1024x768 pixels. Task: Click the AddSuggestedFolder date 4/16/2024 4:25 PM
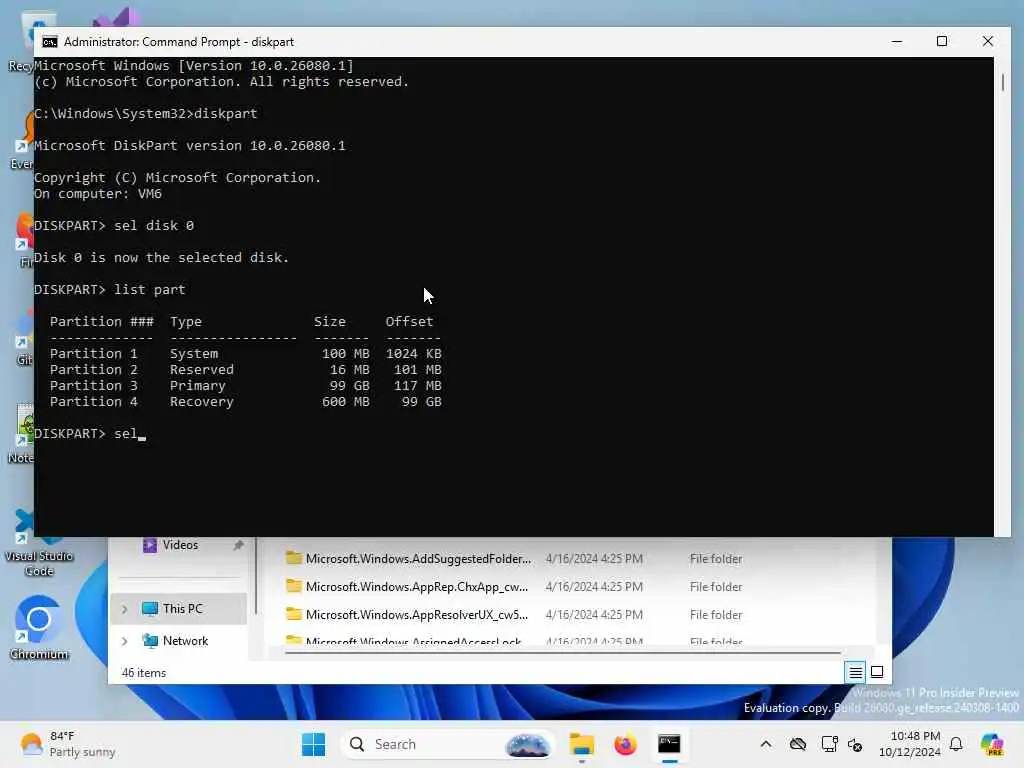tap(594, 558)
